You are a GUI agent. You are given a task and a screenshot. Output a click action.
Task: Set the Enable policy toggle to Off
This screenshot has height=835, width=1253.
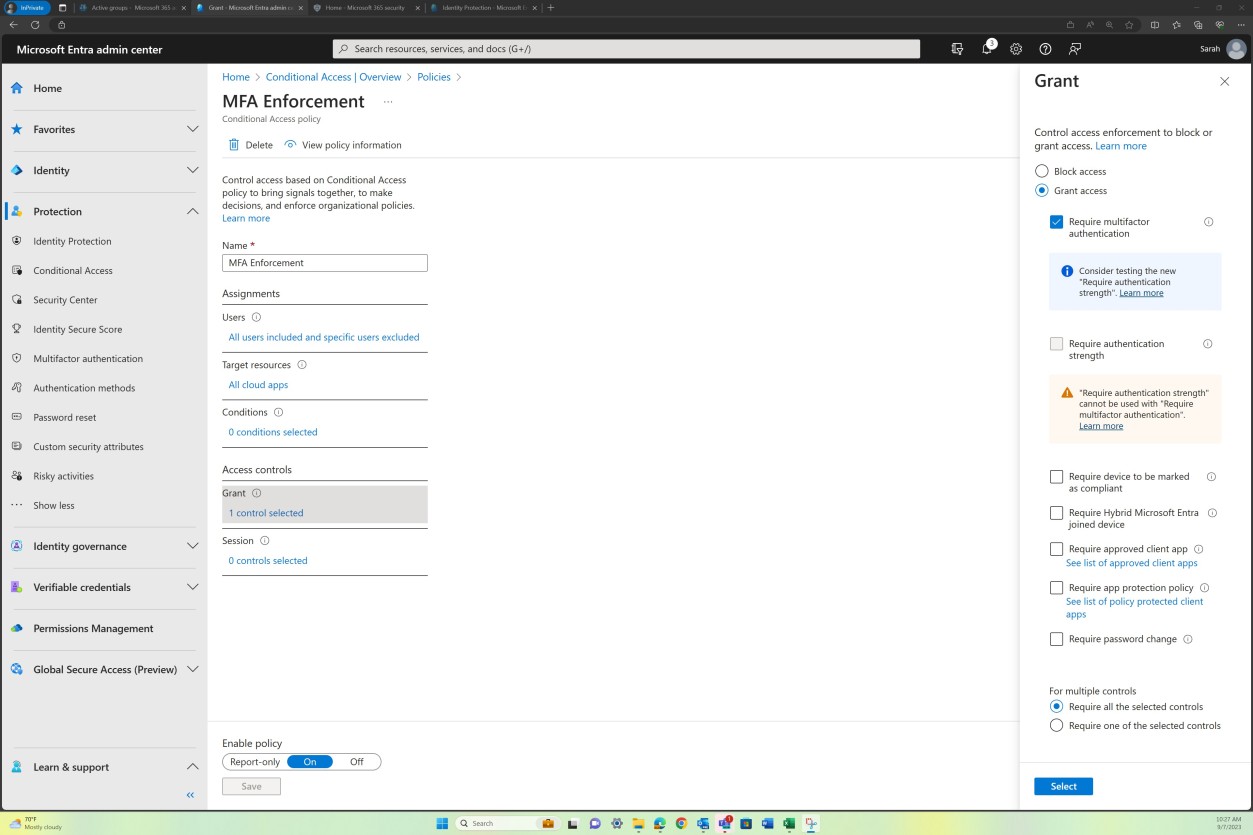pyautogui.click(x=356, y=761)
